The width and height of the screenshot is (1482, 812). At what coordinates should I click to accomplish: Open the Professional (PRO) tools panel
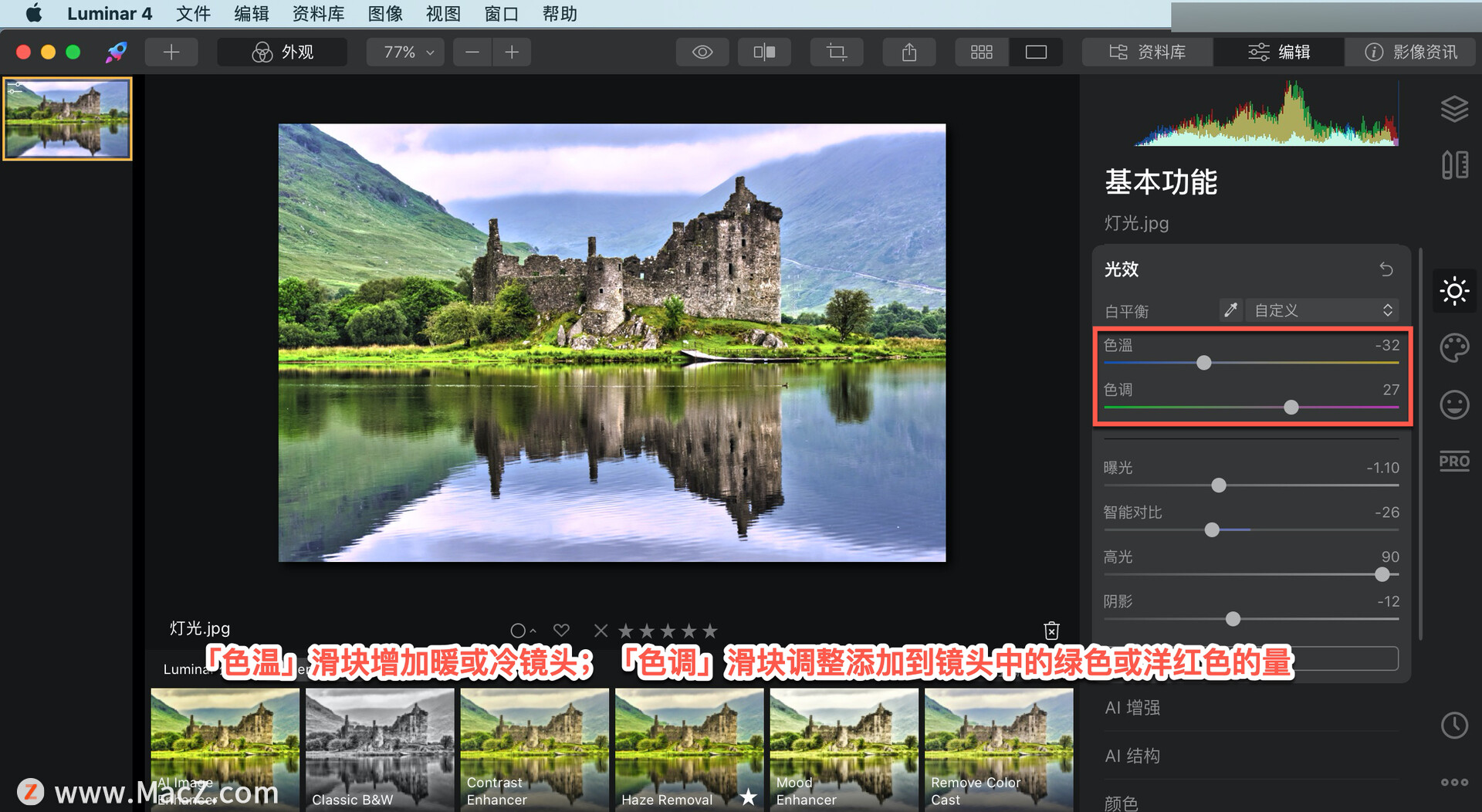1454,461
